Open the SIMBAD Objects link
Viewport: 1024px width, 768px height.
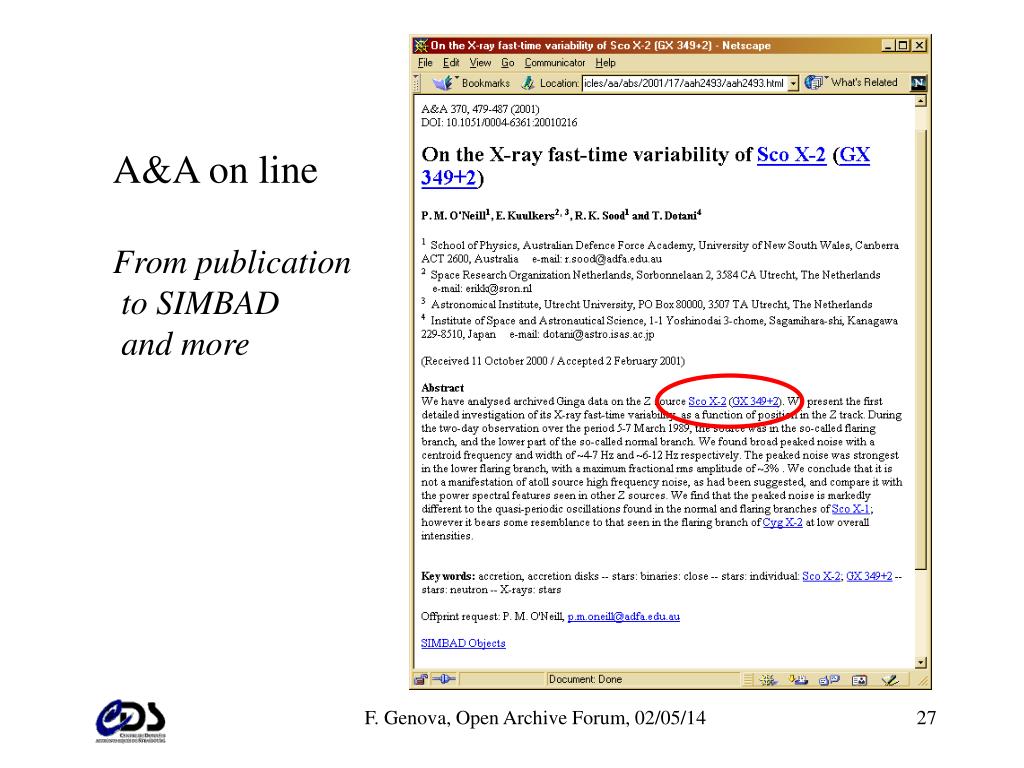click(463, 643)
